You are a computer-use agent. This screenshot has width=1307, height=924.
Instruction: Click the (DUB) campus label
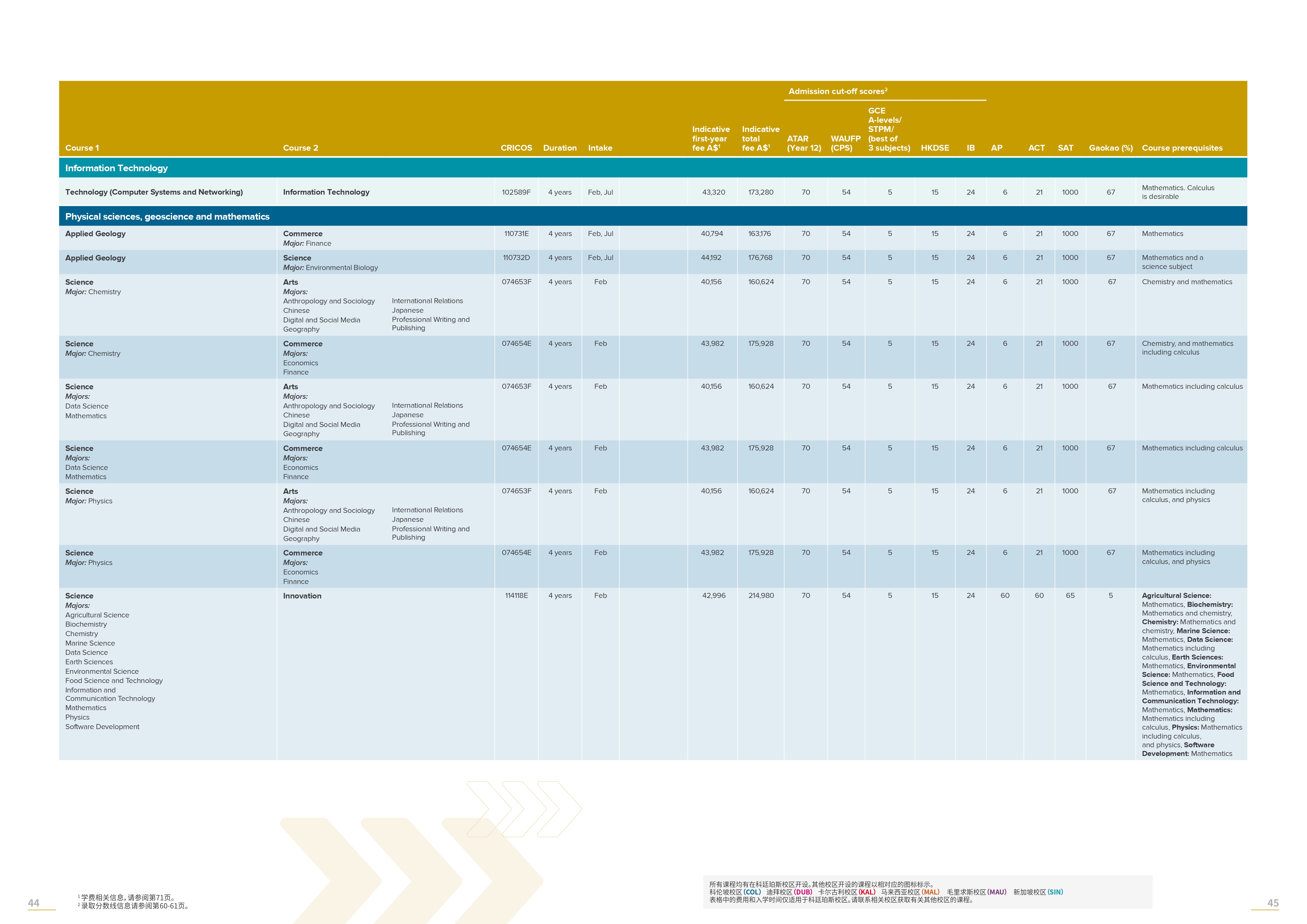803,892
